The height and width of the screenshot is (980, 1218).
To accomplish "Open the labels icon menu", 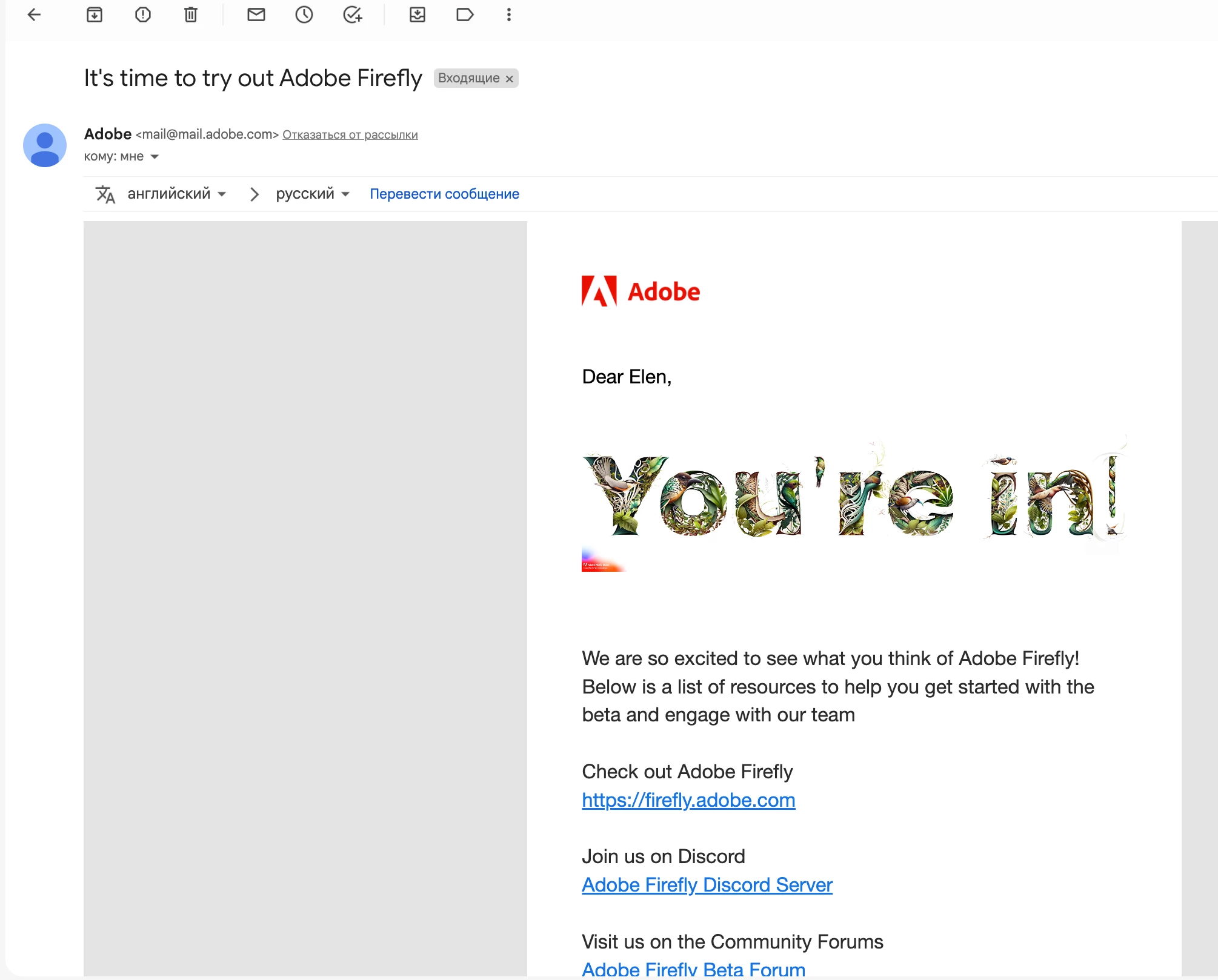I will click(465, 15).
